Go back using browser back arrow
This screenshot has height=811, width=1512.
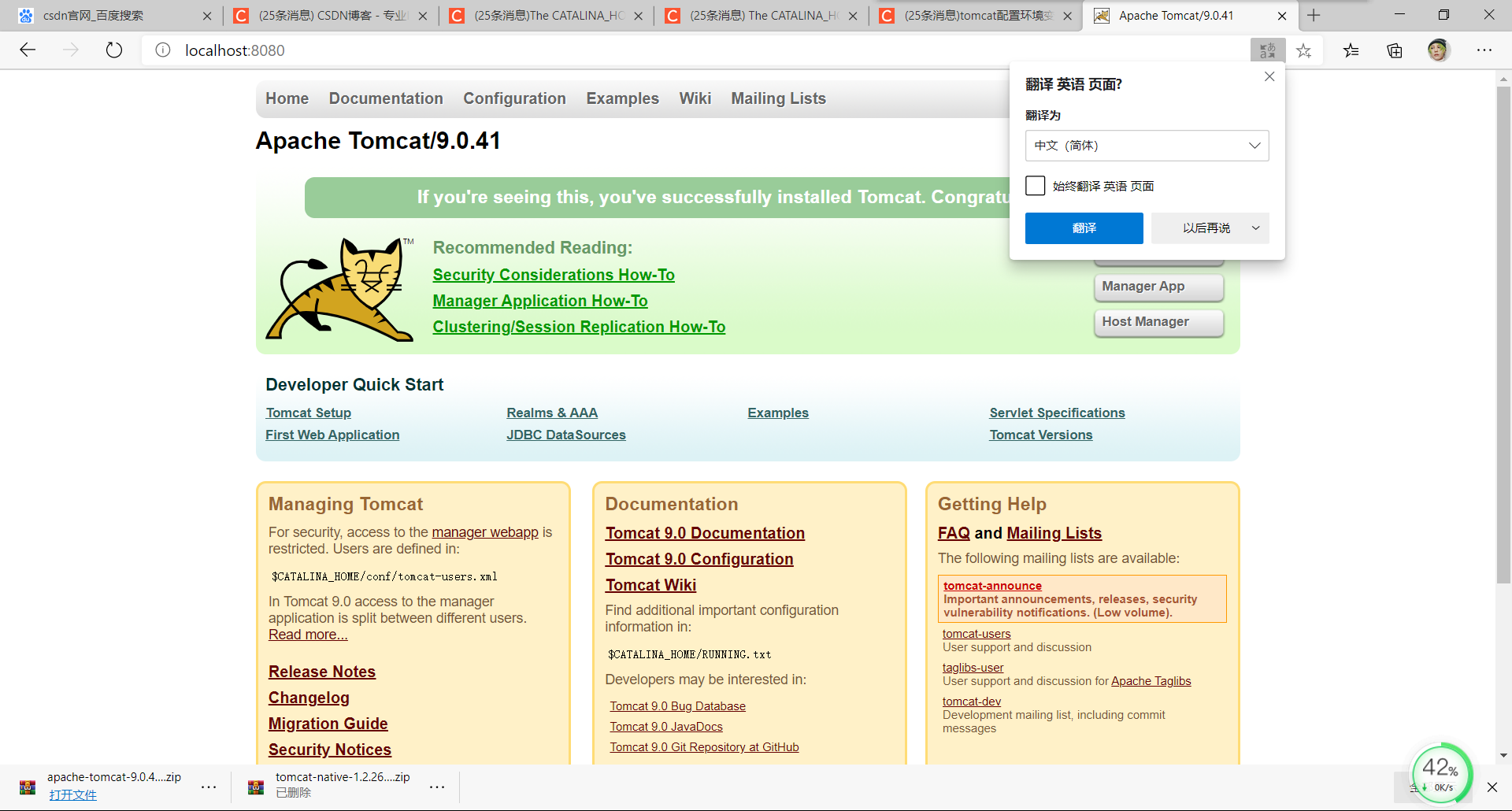click(x=28, y=50)
